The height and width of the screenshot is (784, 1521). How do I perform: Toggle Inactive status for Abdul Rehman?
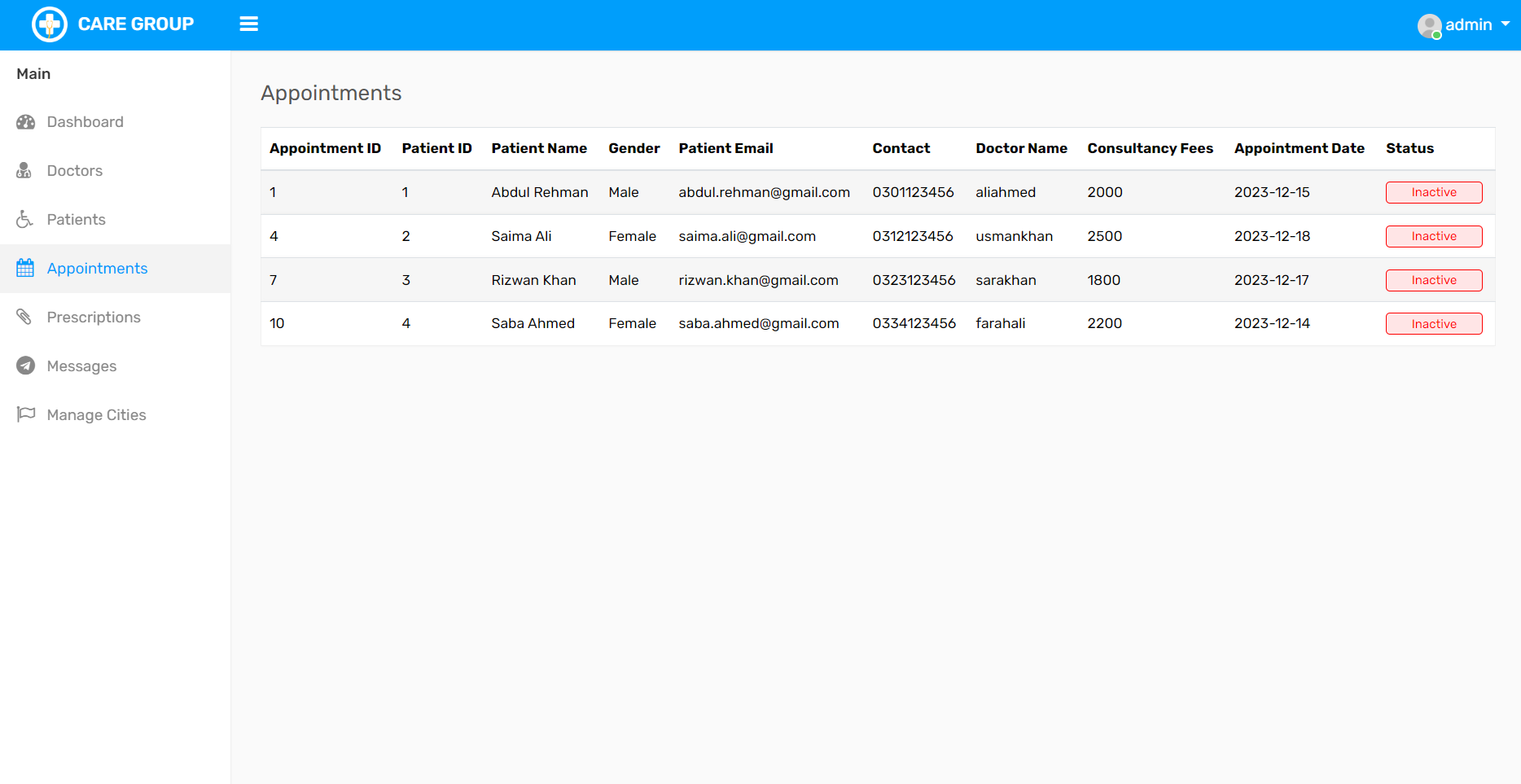tap(1433, 192)
